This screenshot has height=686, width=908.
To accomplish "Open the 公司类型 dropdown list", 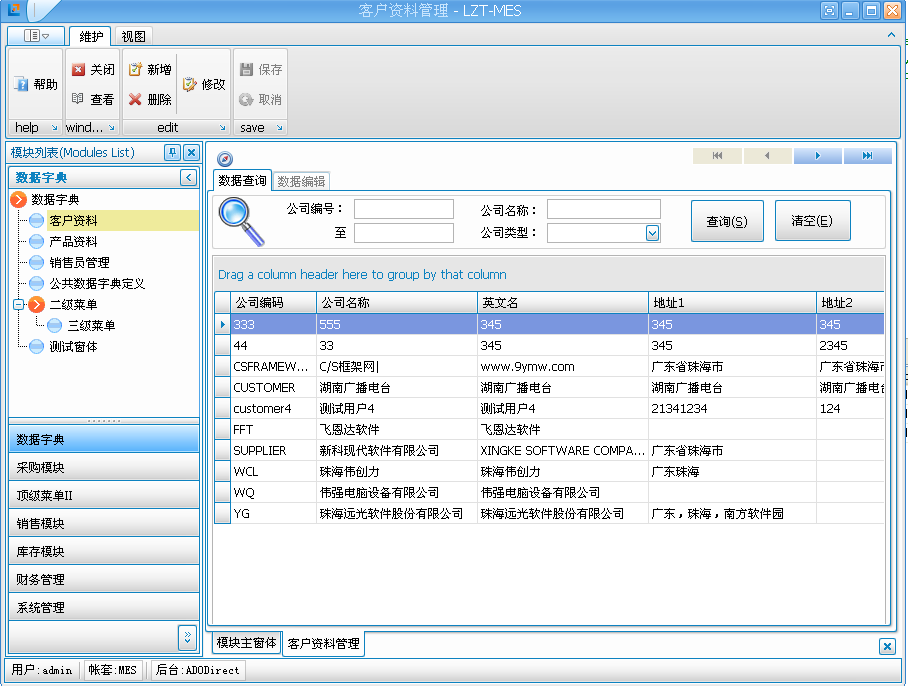I will 652,233.
